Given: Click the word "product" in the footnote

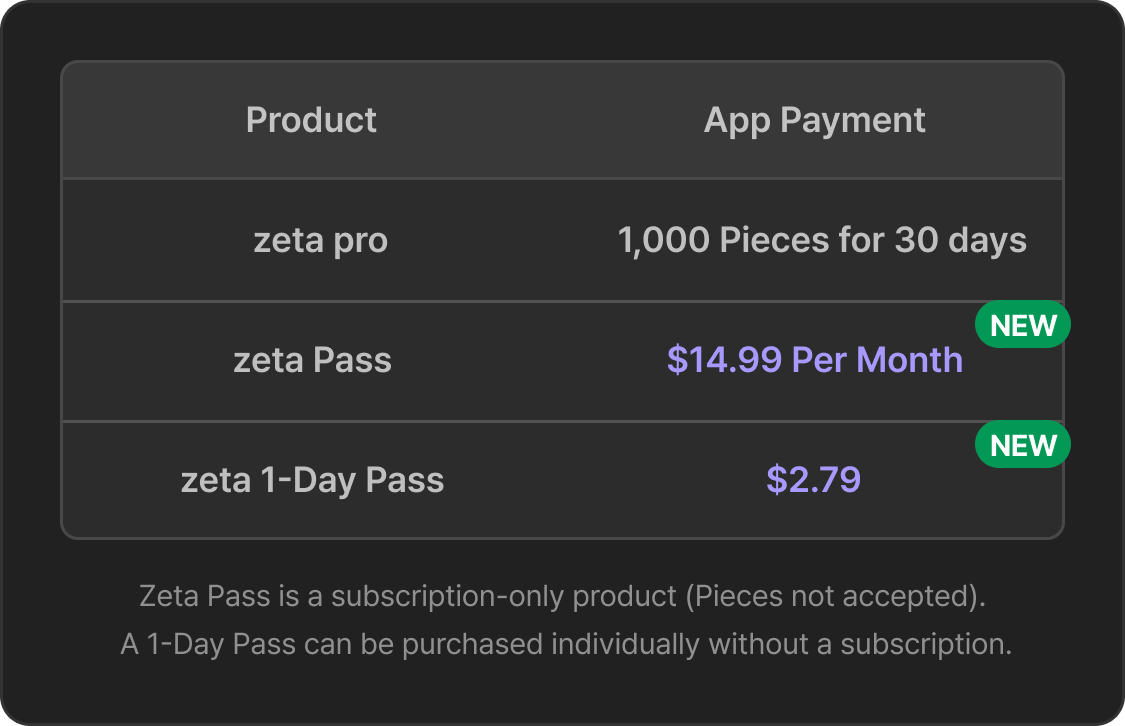Looking at the screenshot, I should (623, 597).
